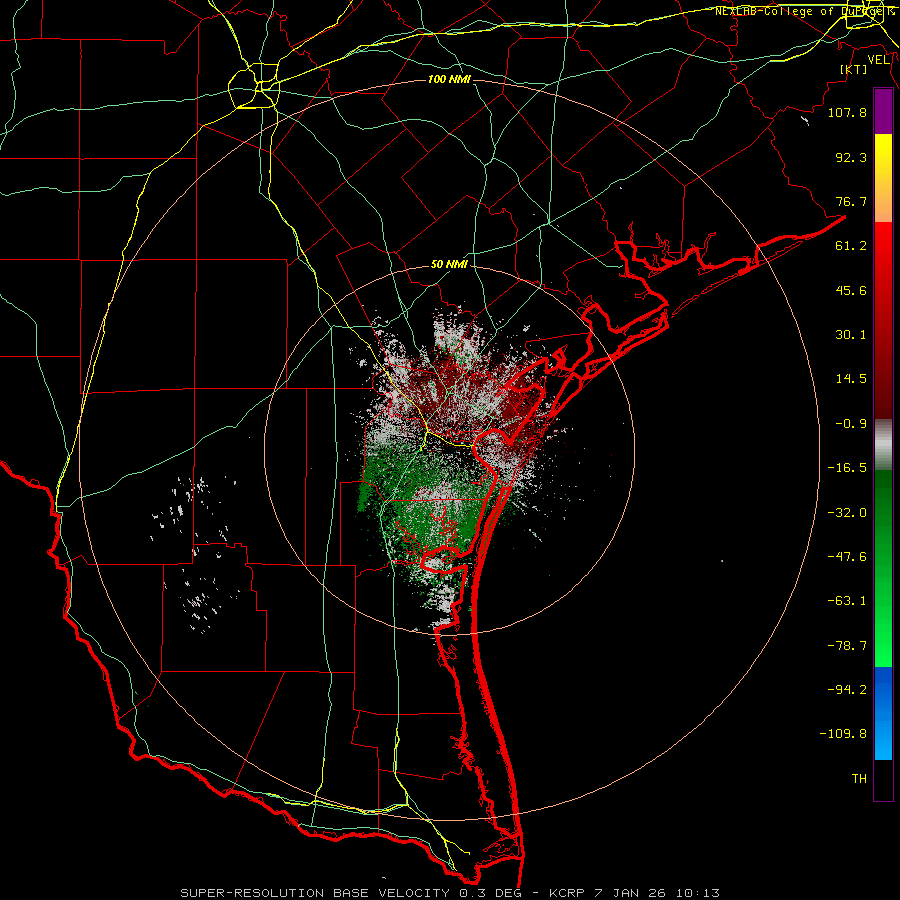This screenshot has width=900, height=900.
Task: Click the KCRP station ID in the caption
Action: 569,893
